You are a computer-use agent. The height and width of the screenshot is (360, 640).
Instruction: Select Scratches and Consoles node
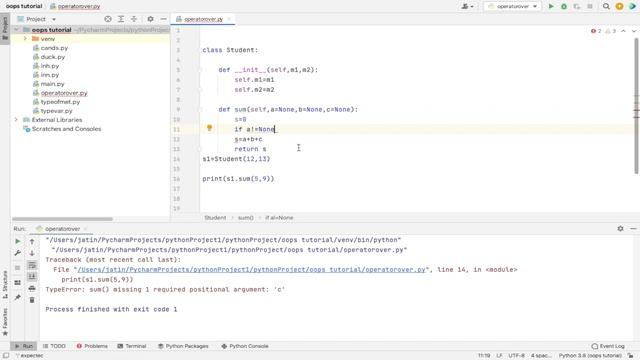point(66,129)
